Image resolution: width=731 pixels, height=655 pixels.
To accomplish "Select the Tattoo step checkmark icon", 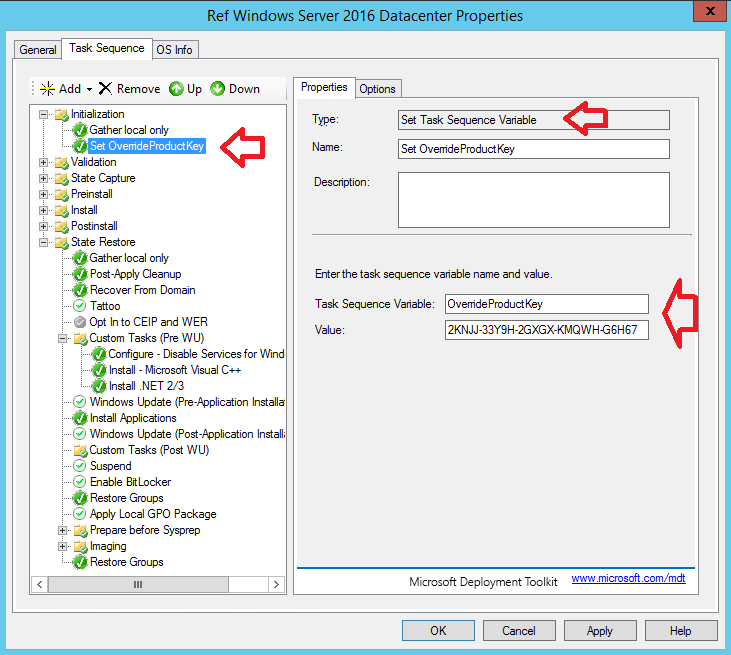I will point(81,306).
